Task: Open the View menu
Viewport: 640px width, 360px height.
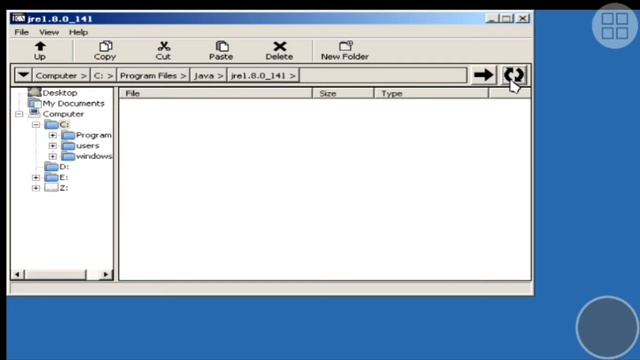Action: click(x=49, y=32)
